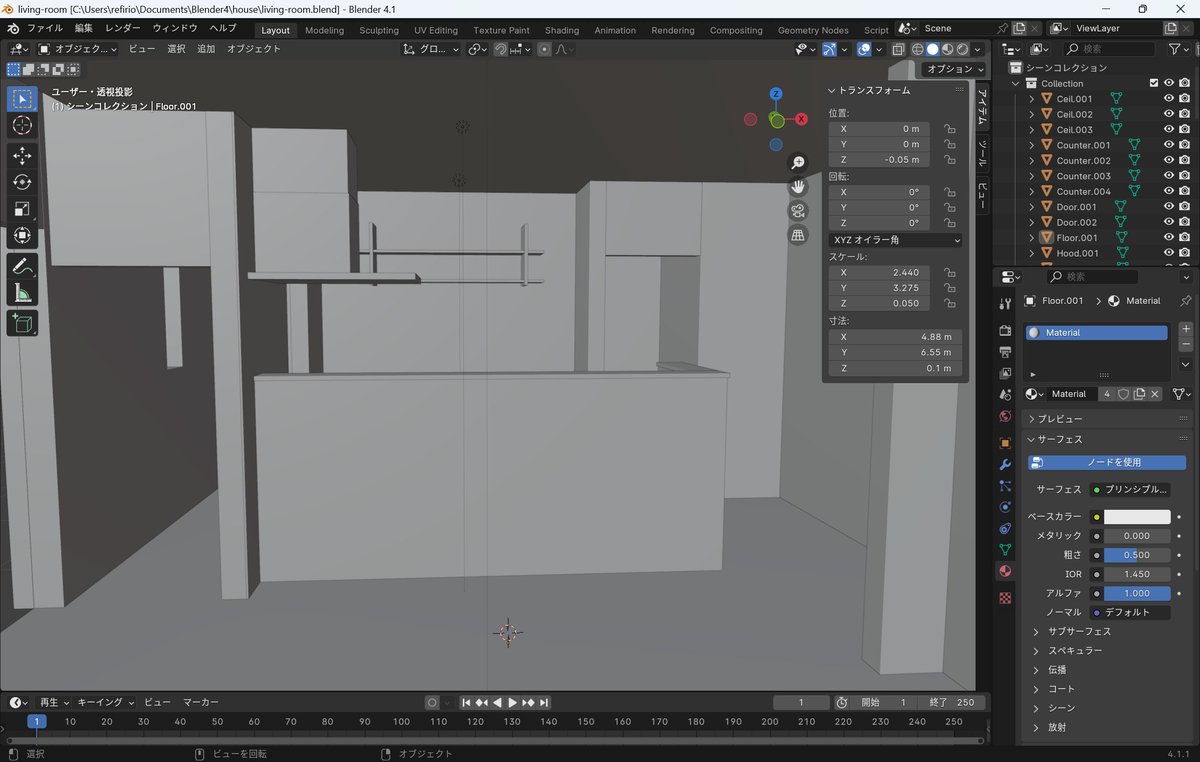
Task: Open the Render properties tab icon
Action: (1005, 330)
